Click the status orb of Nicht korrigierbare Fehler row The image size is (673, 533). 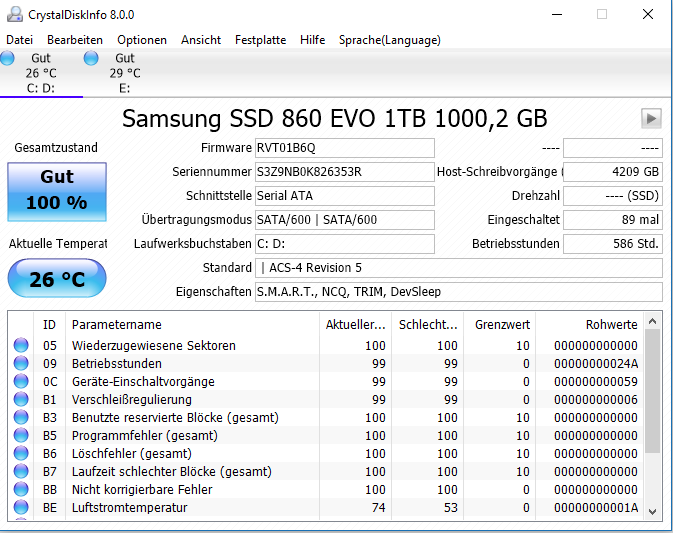[x=21, y=489]
